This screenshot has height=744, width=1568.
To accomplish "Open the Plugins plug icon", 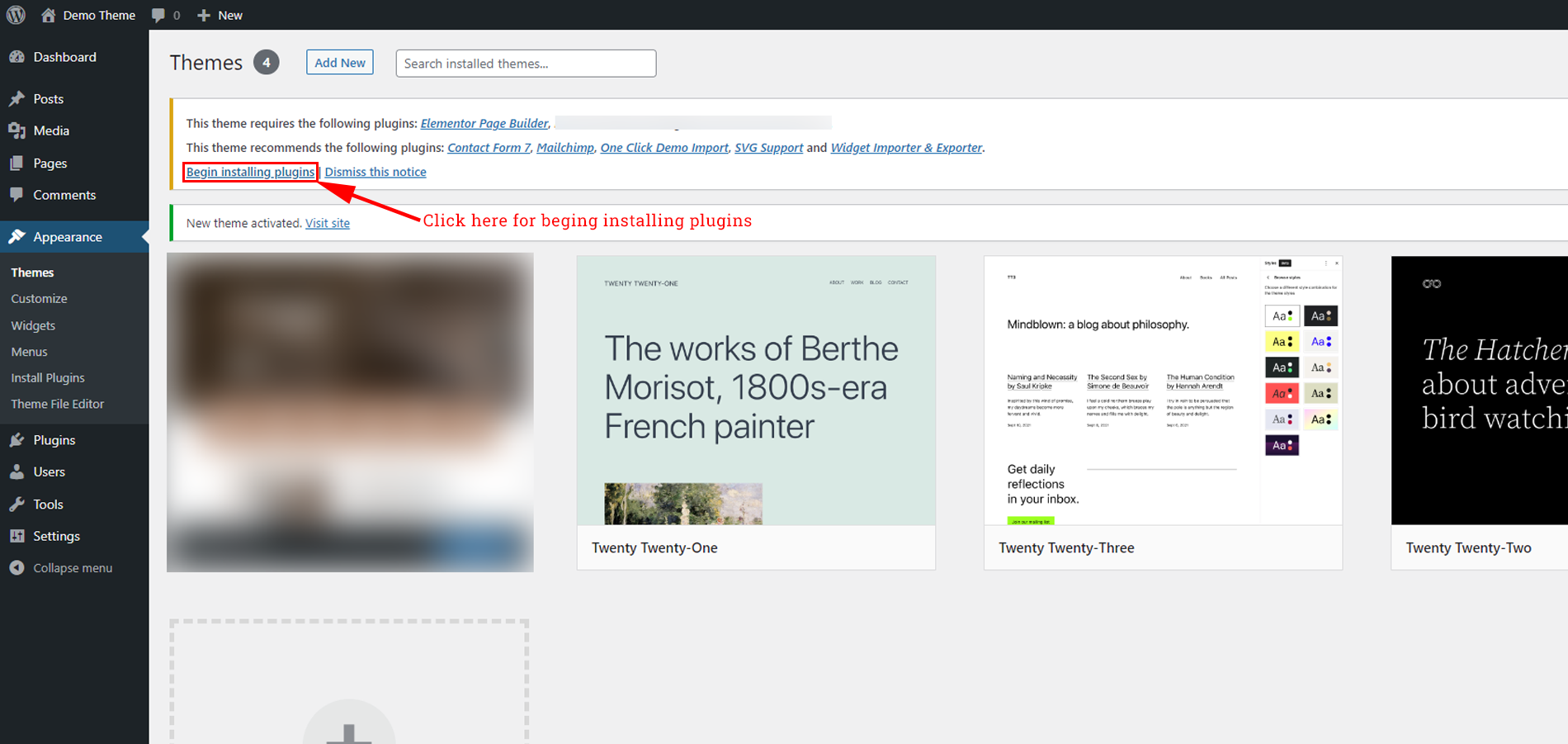I will pos(18,439).
